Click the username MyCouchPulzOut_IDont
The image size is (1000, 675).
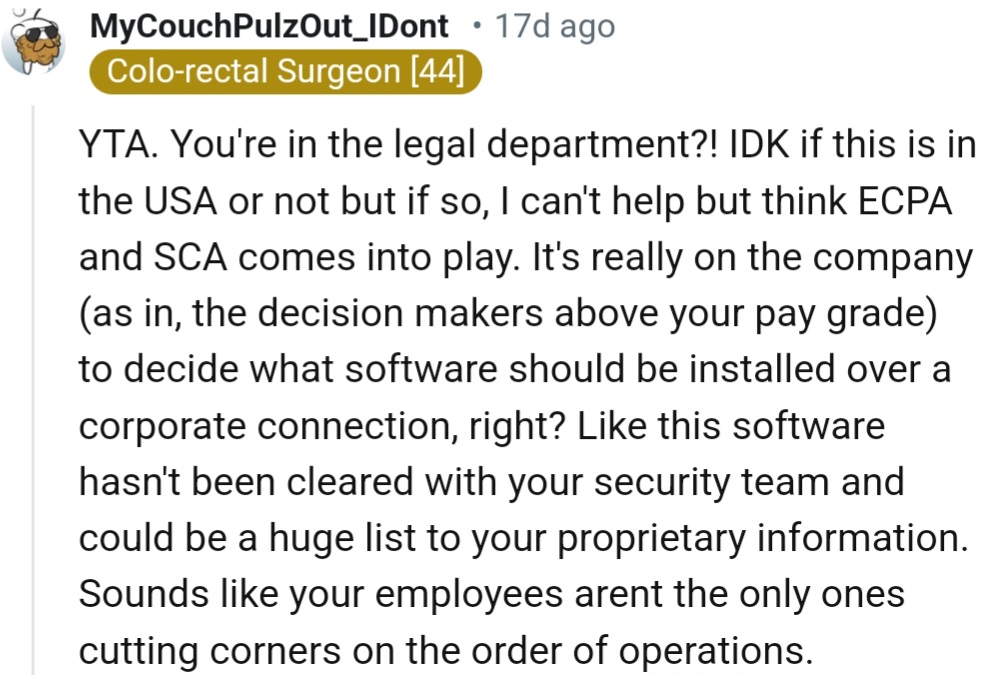pos(268,26)
